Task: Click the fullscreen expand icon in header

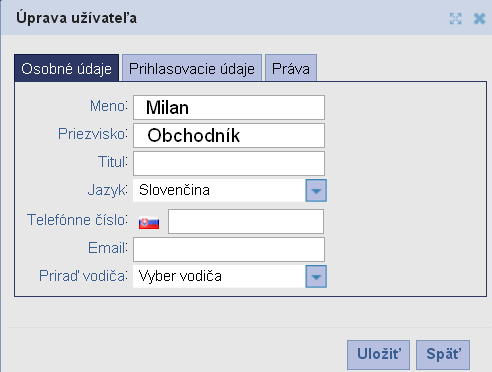Action: point(455,19)
